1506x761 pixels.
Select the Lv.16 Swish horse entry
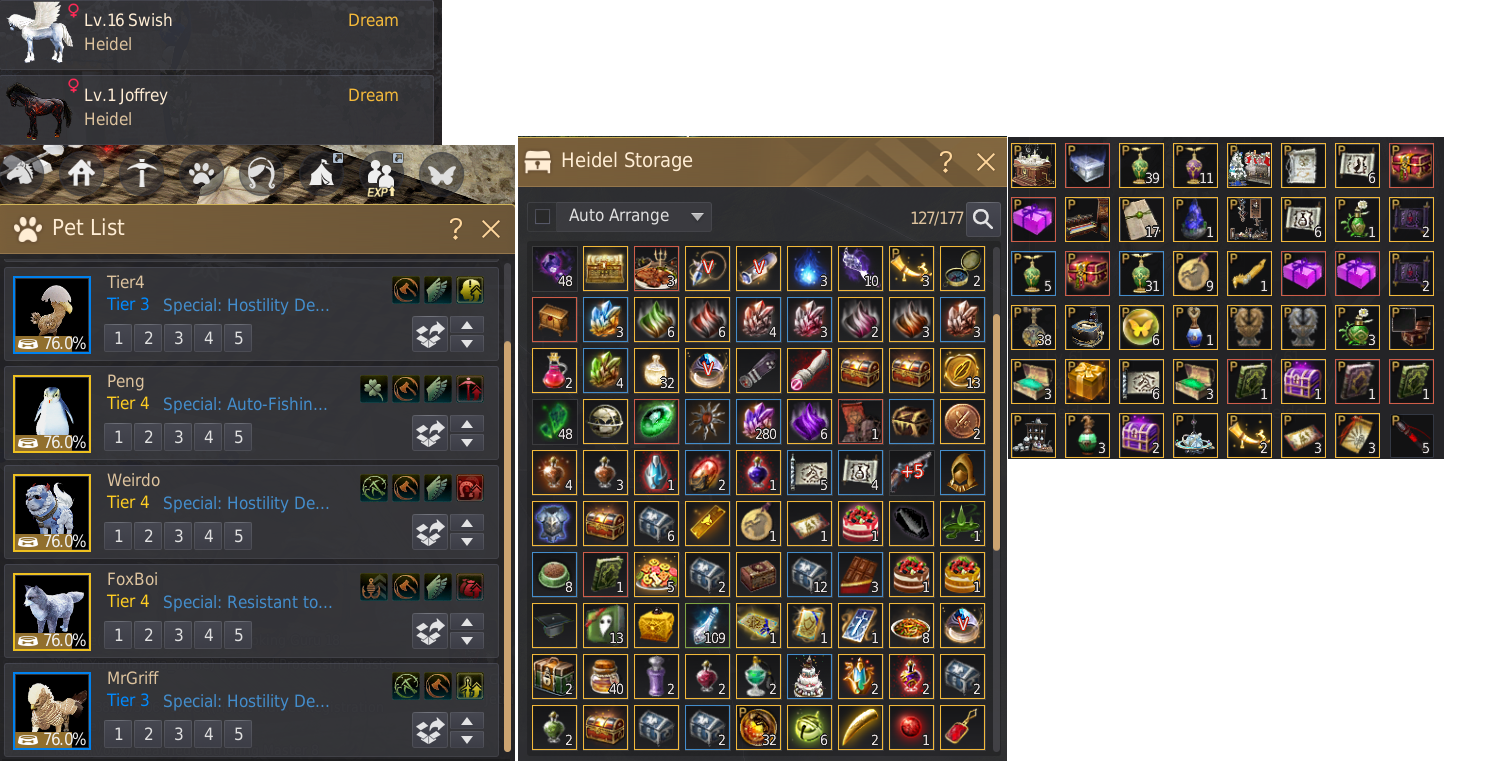[x=218, y=33]
